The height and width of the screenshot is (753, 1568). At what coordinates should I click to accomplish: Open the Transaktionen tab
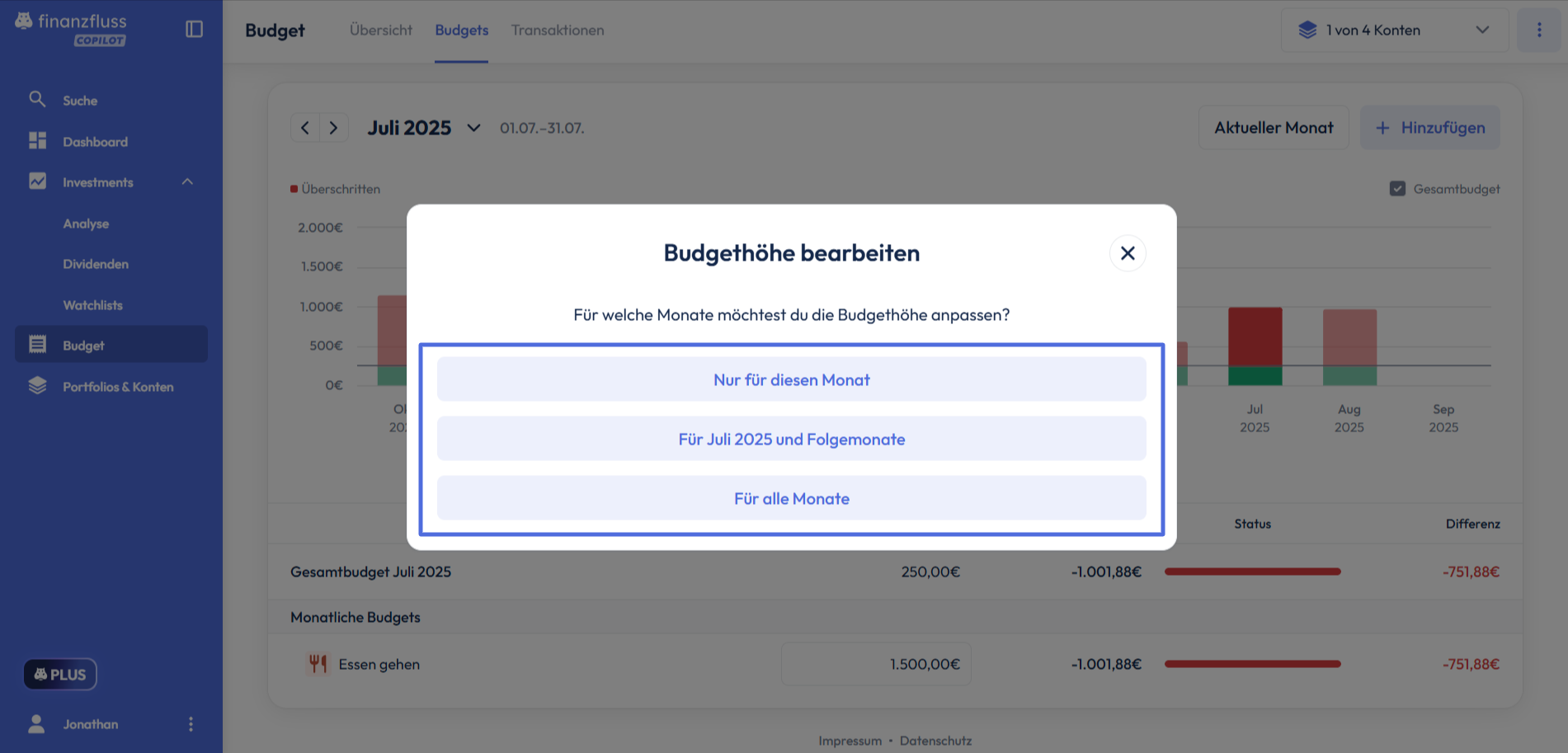pyautogui.click(x=558, y=31)
